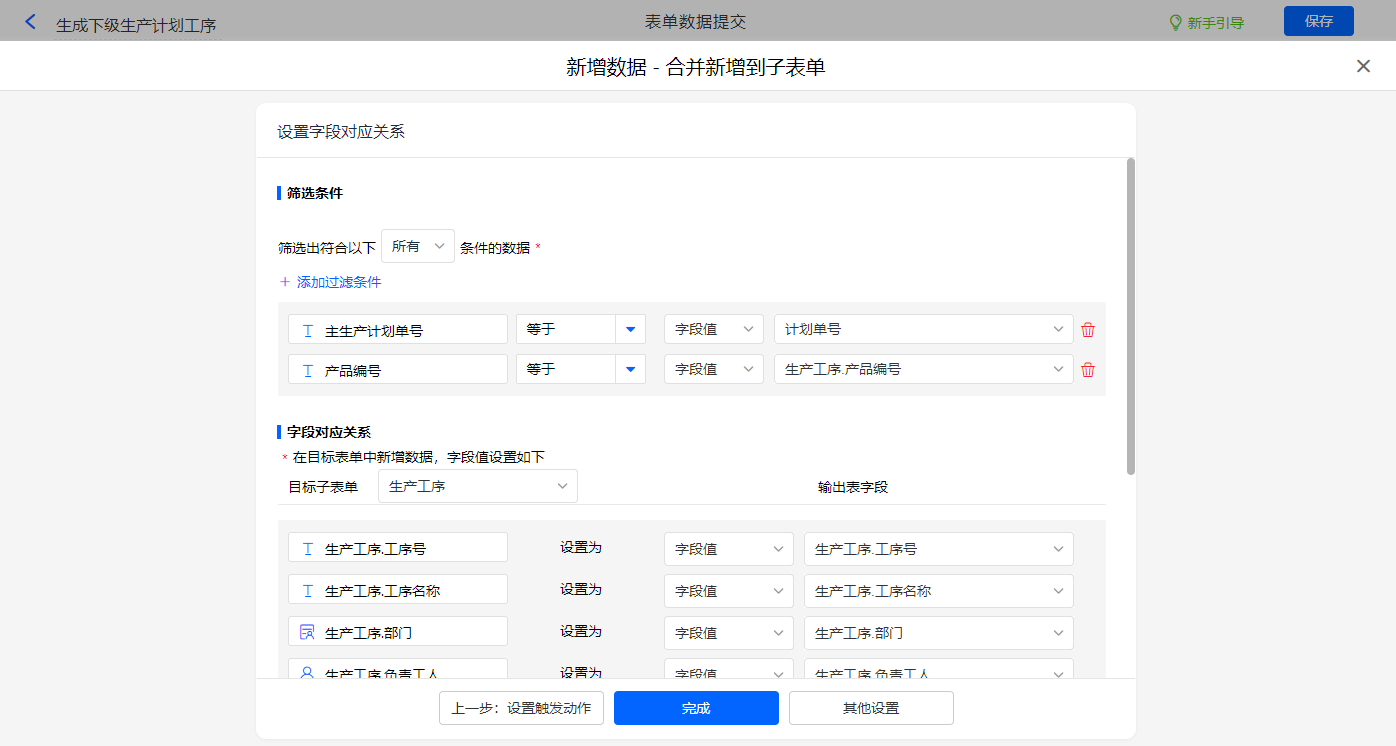Open blue arrow dropdown for 主生产计划单号 operator
This screenshot has height=746, width=1396.
[x=630, y=330]
